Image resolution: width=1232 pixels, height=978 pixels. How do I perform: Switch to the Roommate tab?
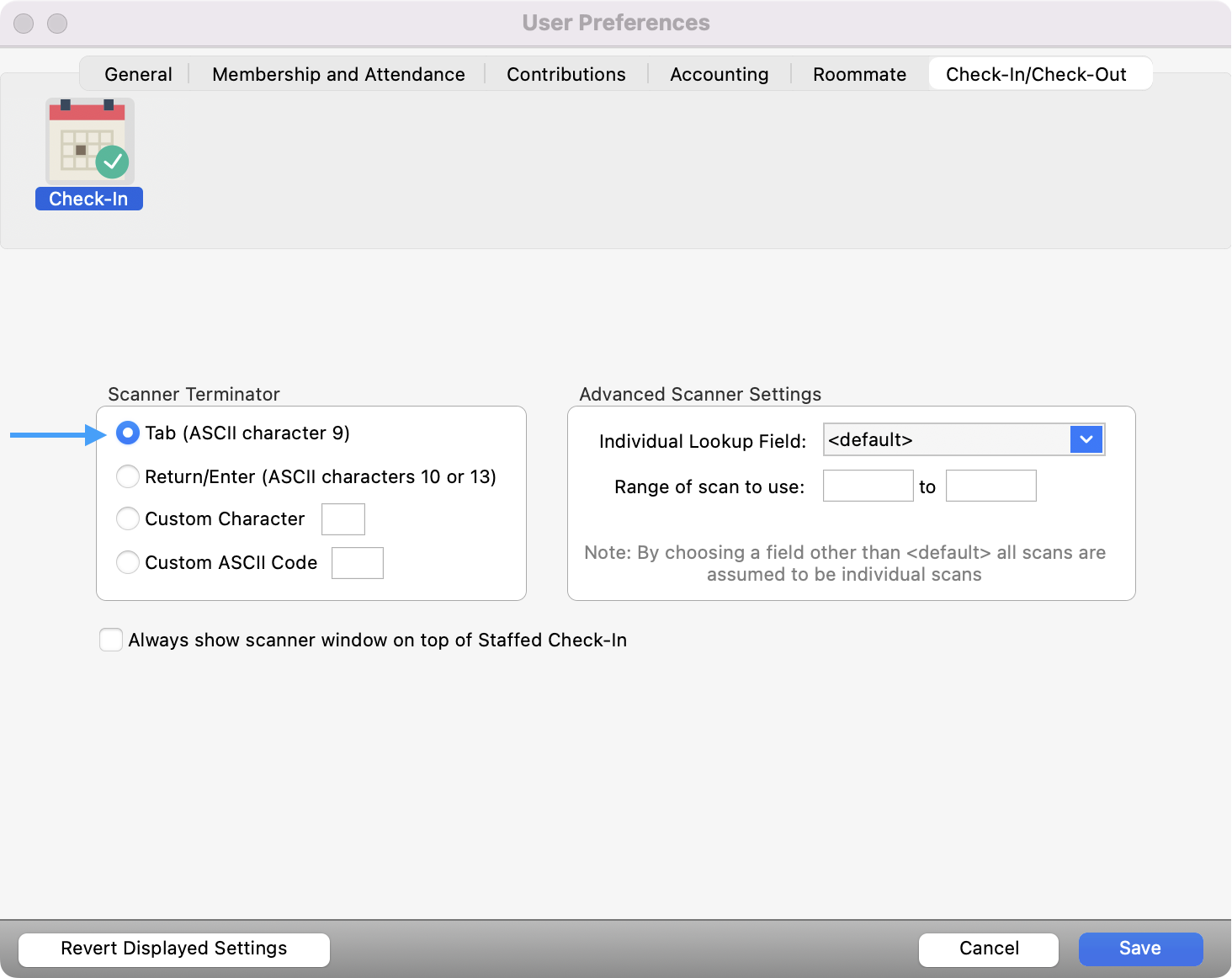pos(858,74)
